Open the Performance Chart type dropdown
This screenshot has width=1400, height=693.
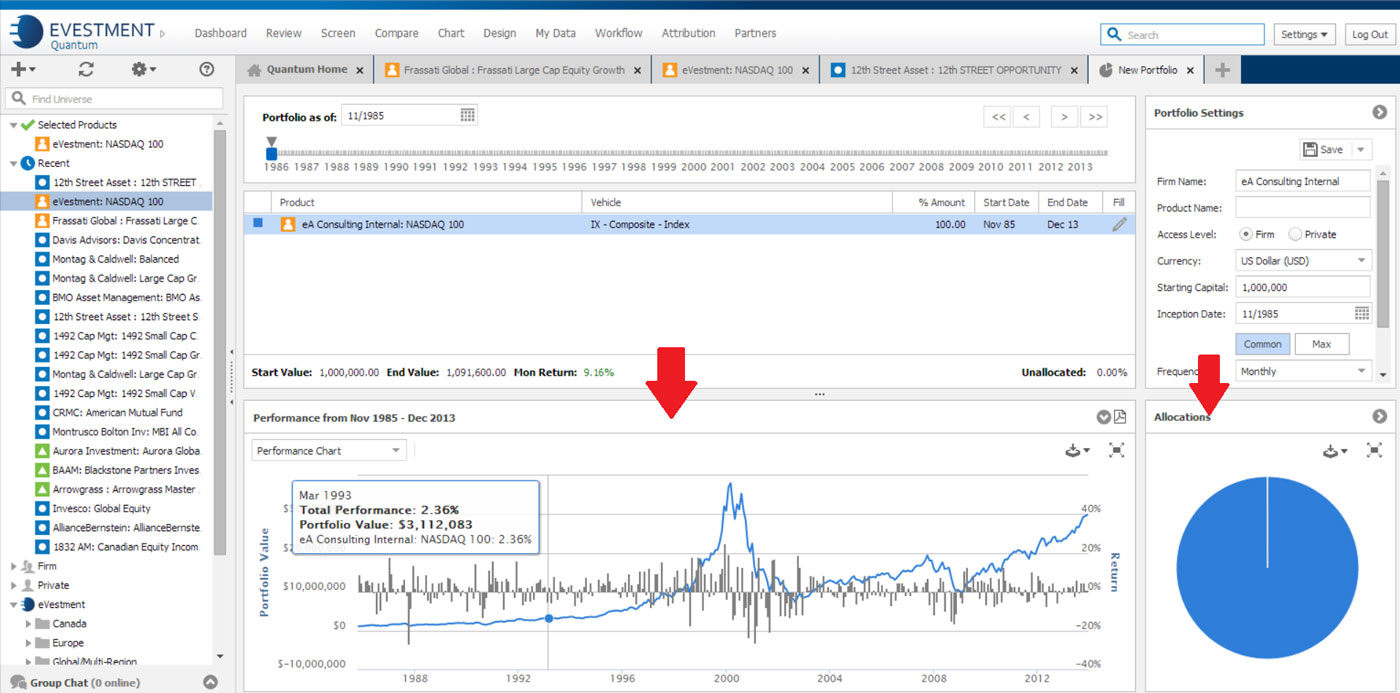click(328, 451)
